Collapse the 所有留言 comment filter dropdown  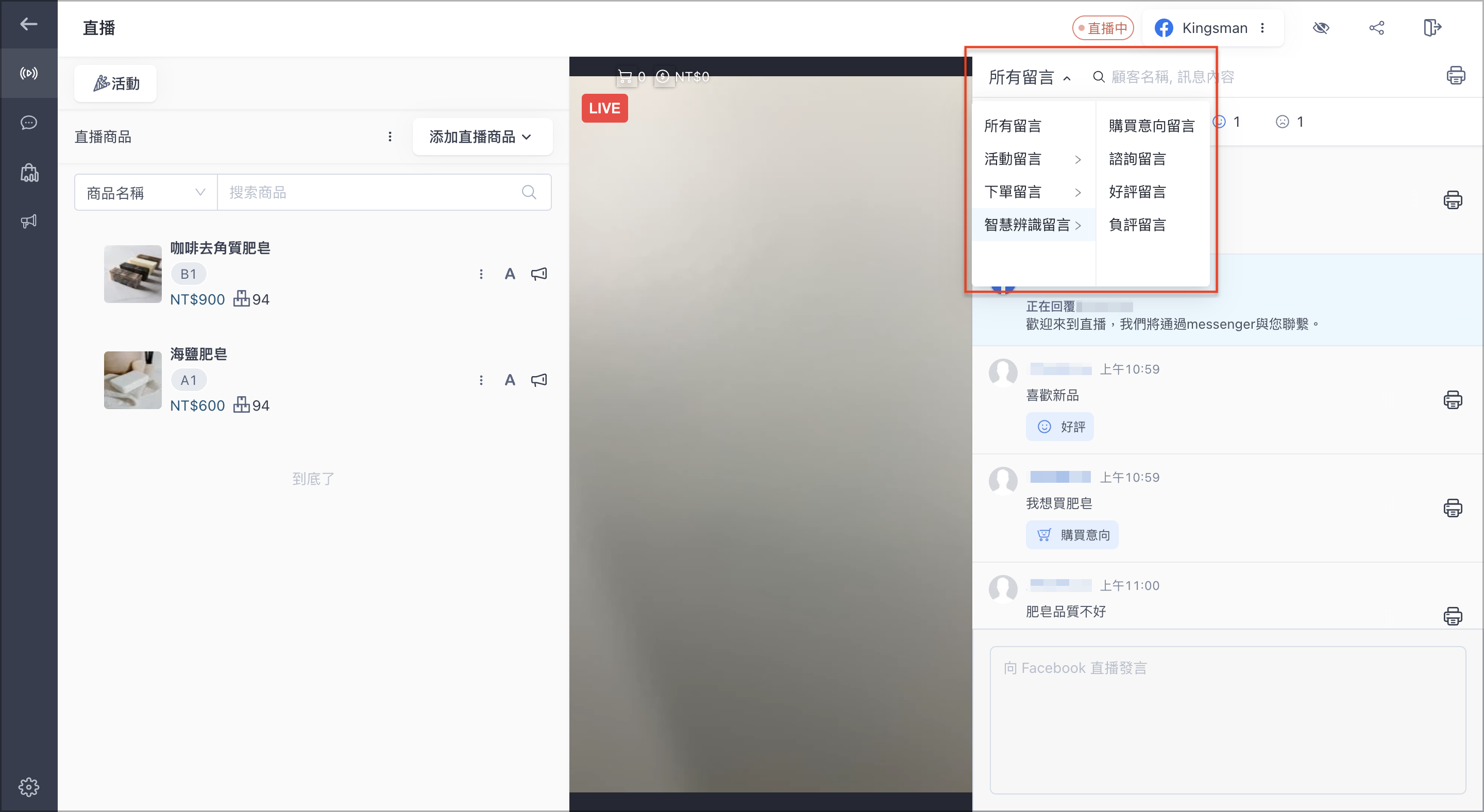click(1030, 77)
